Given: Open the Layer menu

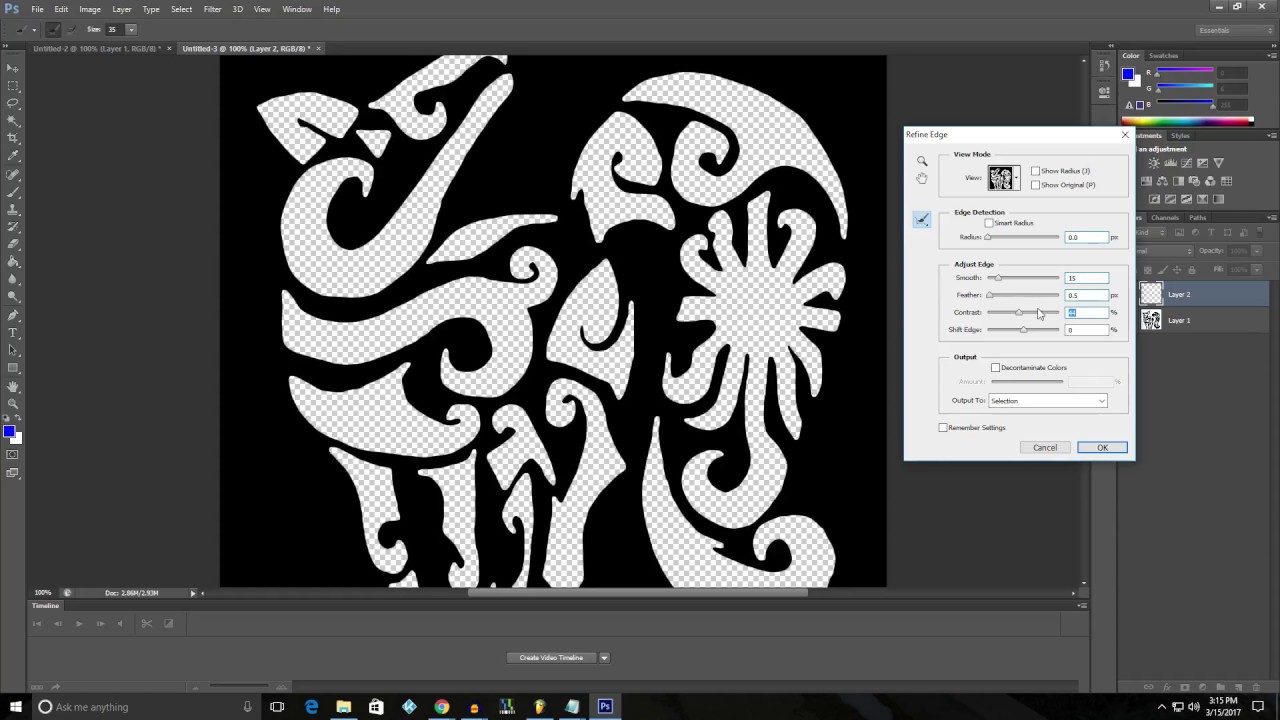Looking at the screenshot, I should [121, 9].
